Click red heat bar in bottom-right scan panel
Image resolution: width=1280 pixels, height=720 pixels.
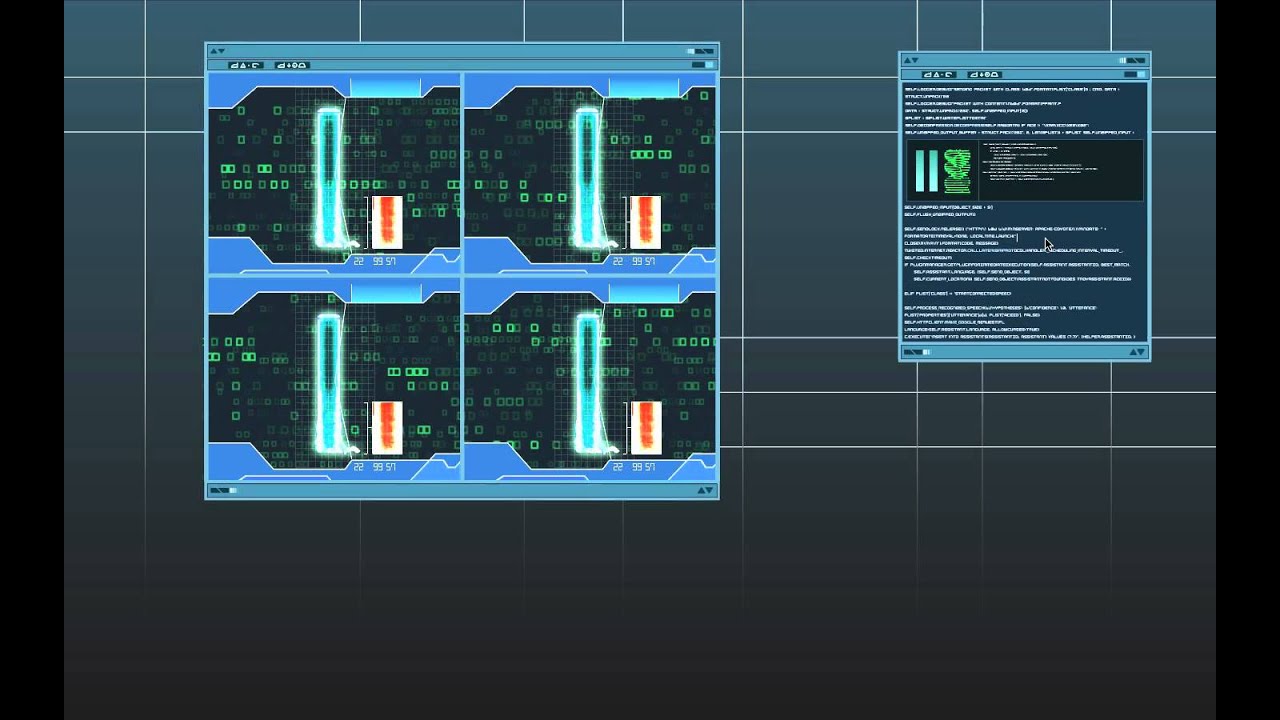(646, 428)
